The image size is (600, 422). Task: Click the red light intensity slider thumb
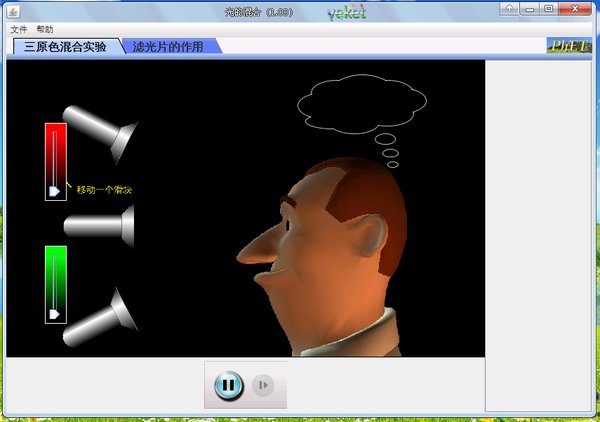point(55,191)
